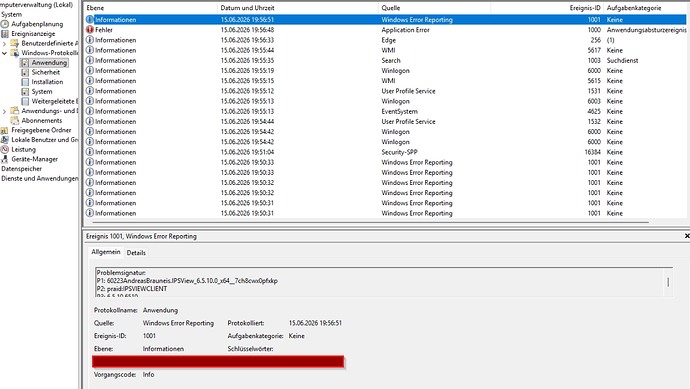The height and width of the screenshot is (389, 690).
Task: Select Datenspeicher in tree
Action: coord(21,169)
